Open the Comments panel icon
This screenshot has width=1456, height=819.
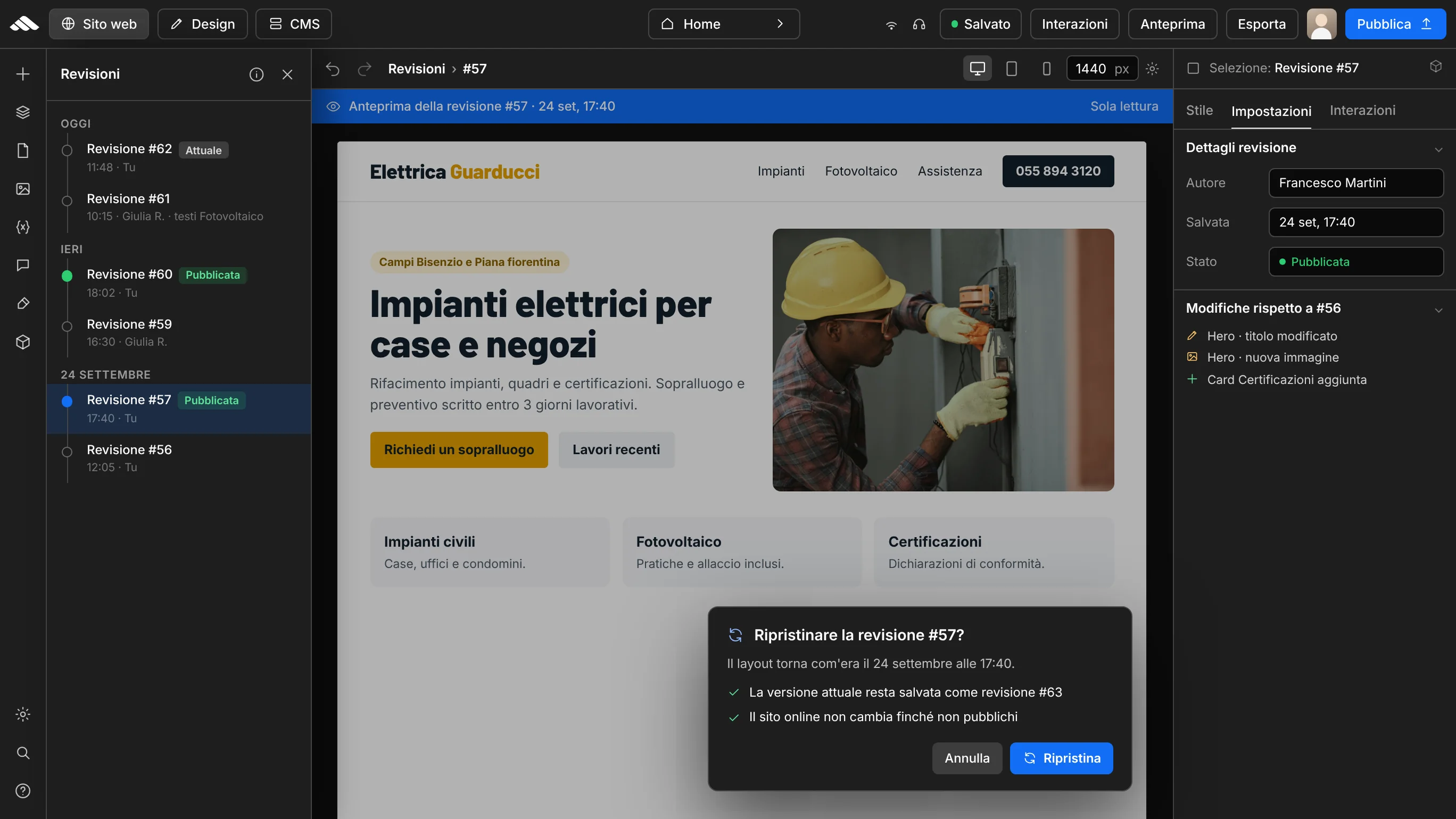22,265
